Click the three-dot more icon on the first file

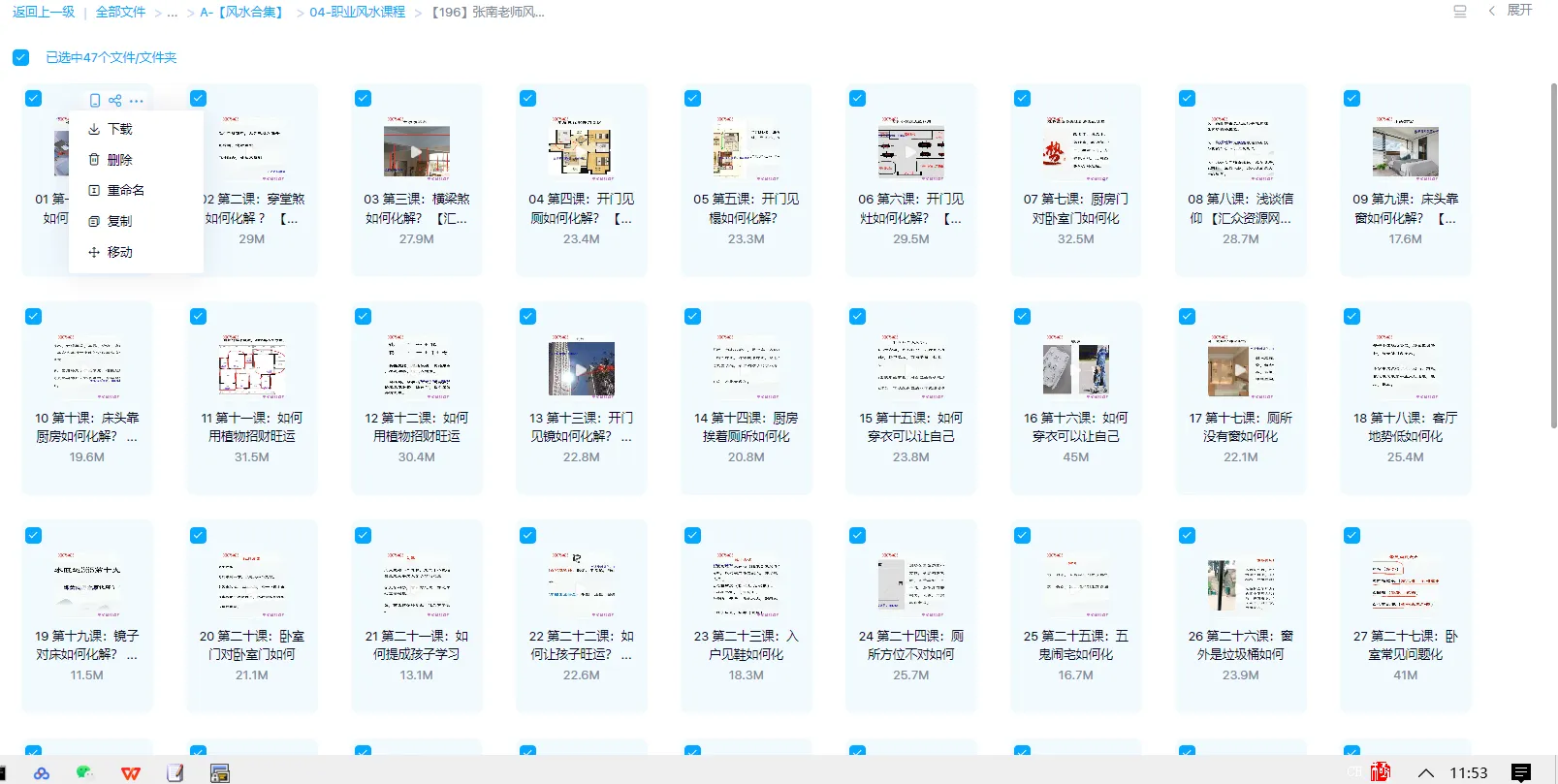tap(137, 101)
